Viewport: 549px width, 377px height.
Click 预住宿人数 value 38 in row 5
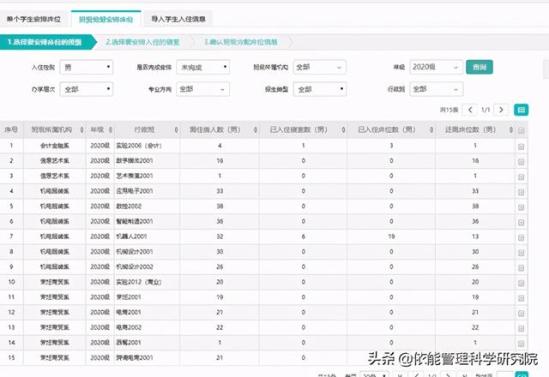click(x=220, y=206)
